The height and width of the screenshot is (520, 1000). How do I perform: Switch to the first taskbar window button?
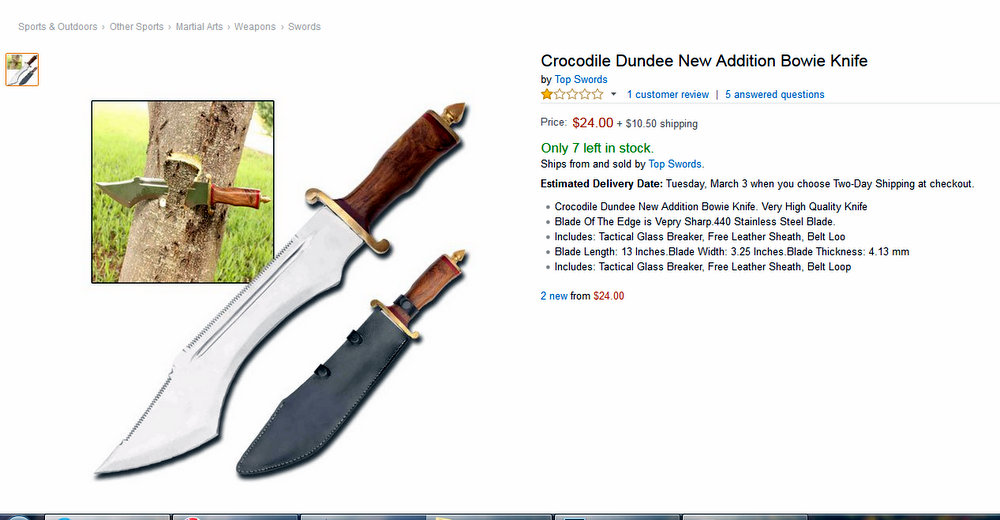(107, 517)
